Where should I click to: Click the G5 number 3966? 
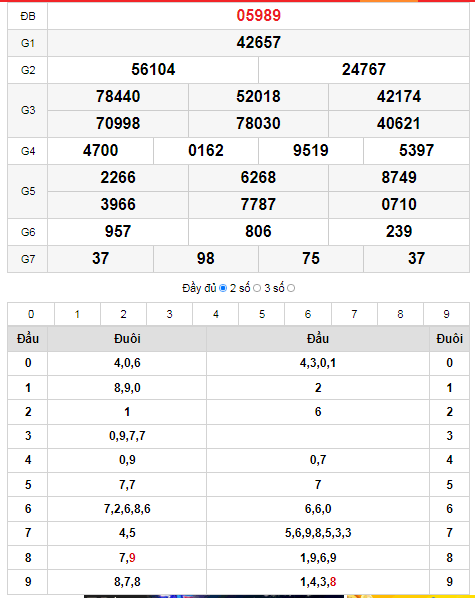[x=118, y=205]
